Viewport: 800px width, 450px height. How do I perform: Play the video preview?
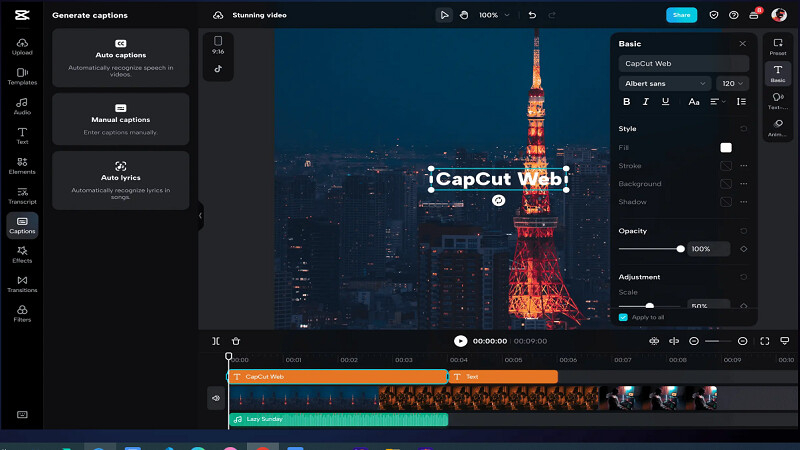(x=460, y=341)
